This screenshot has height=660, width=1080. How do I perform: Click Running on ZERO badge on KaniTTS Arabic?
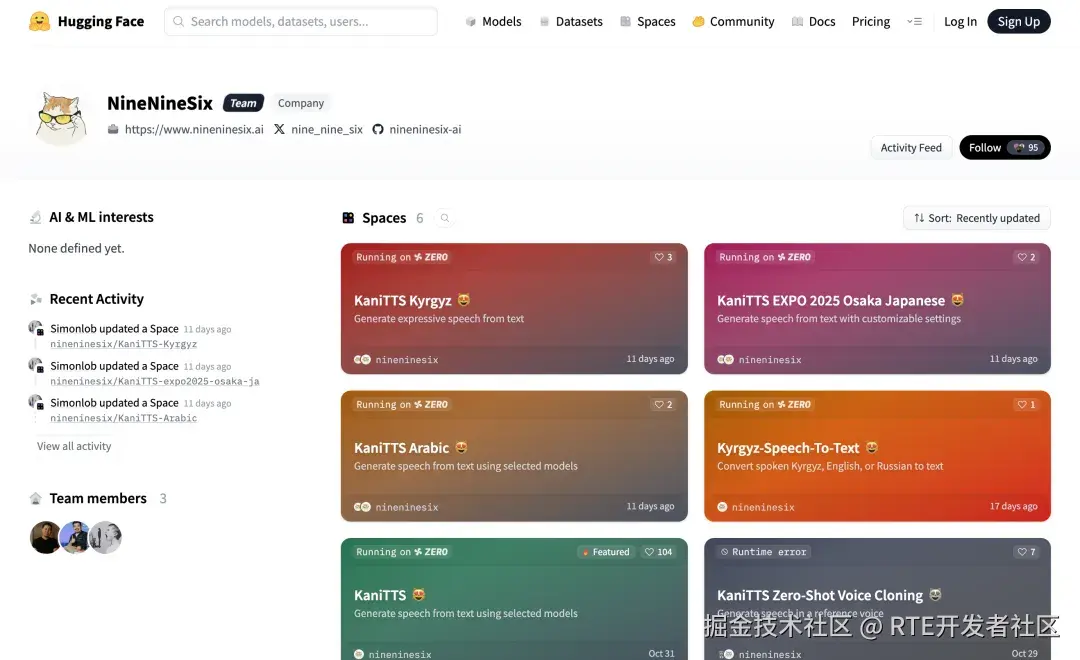coord(402,404)
